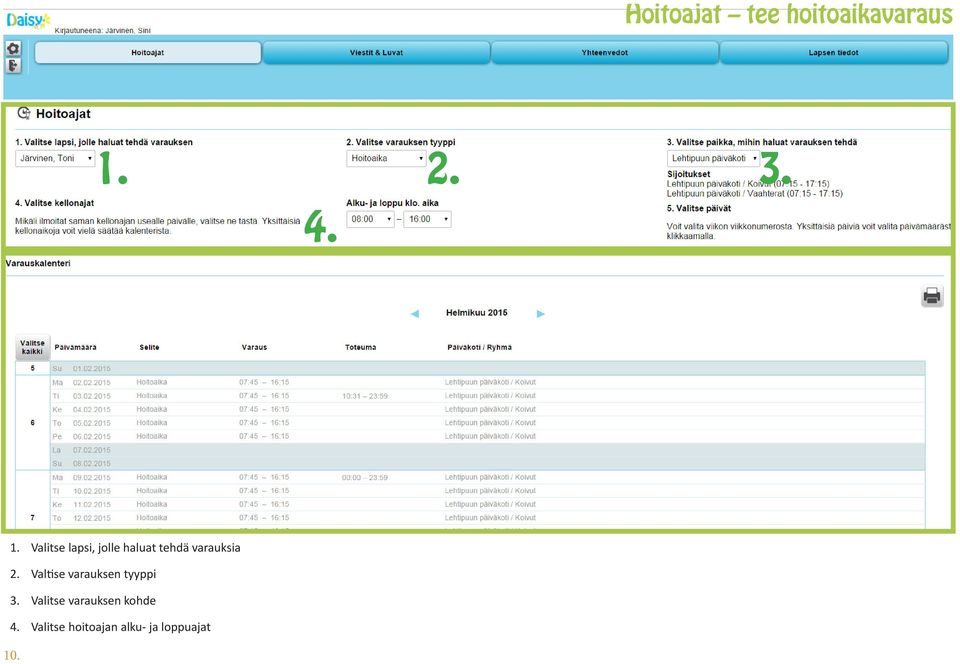
Task: Open the Lapsen tiedot tab
Action: click(834, 53)
